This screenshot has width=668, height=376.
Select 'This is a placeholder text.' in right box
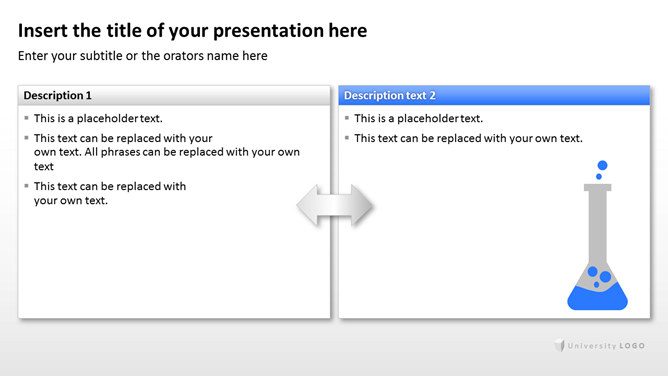point(418,118)
